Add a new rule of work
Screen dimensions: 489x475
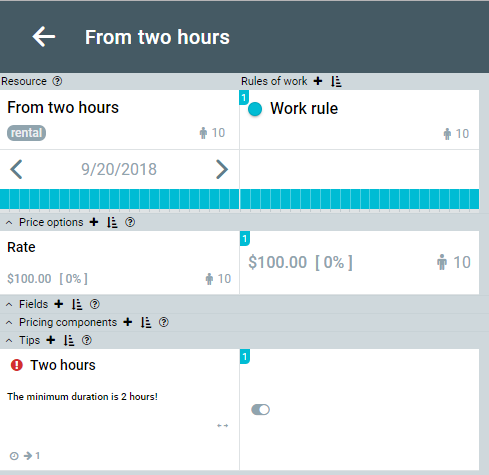(x=318, y=81)
